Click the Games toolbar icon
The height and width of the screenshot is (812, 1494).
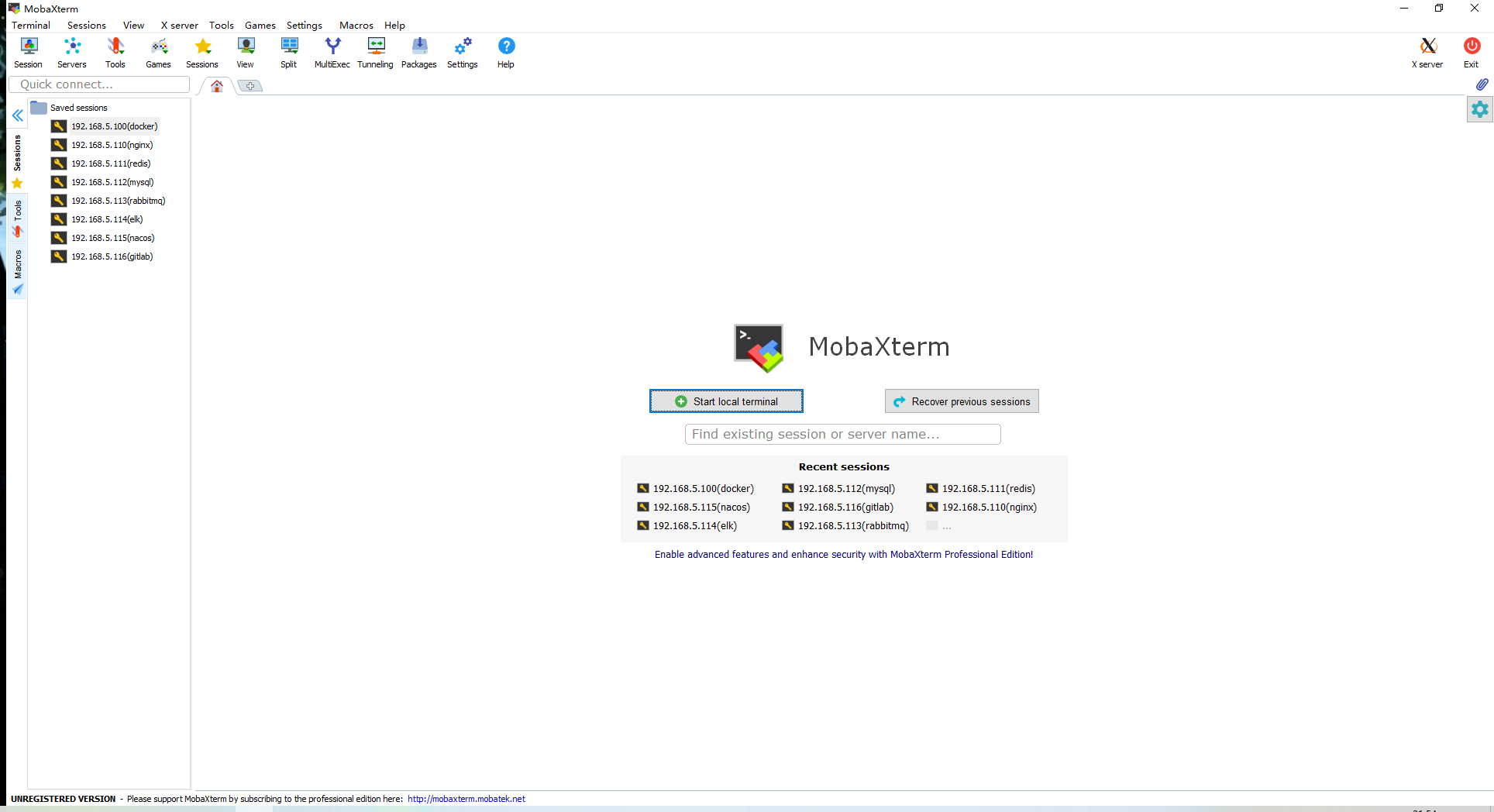(x=159, y=53)
